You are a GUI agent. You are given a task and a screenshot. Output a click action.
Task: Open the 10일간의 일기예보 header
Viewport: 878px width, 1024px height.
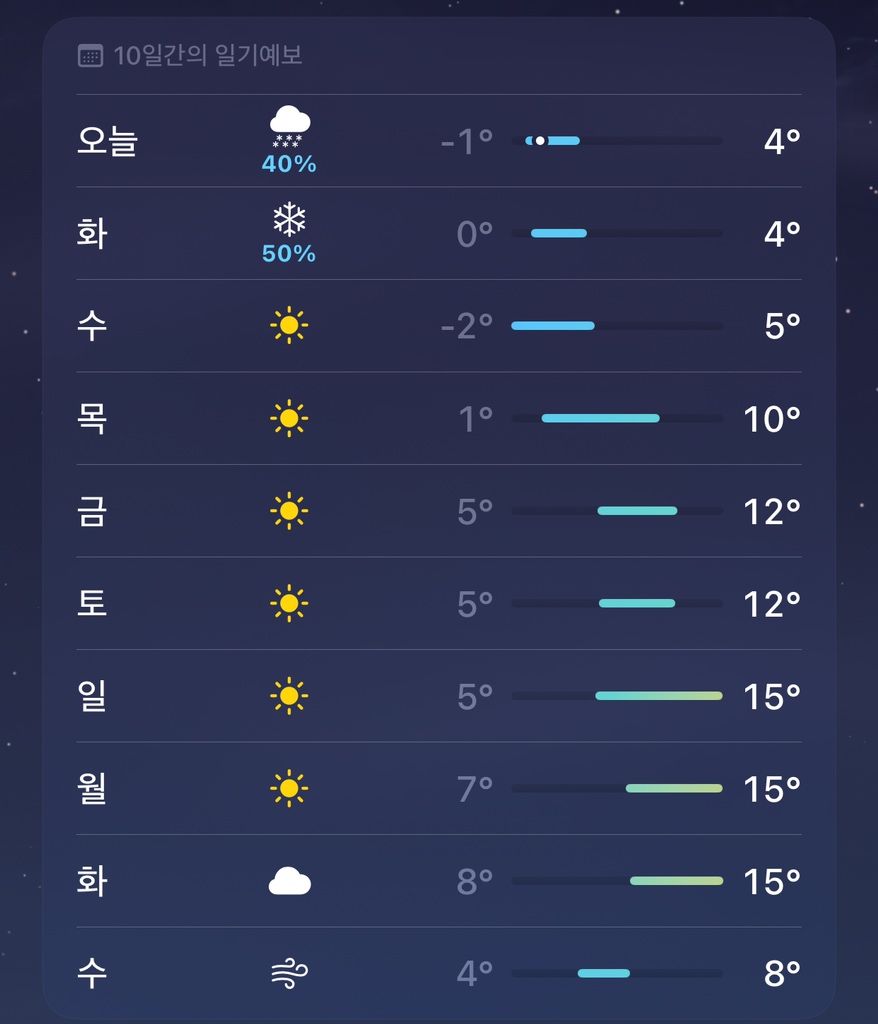pos(207,56)
